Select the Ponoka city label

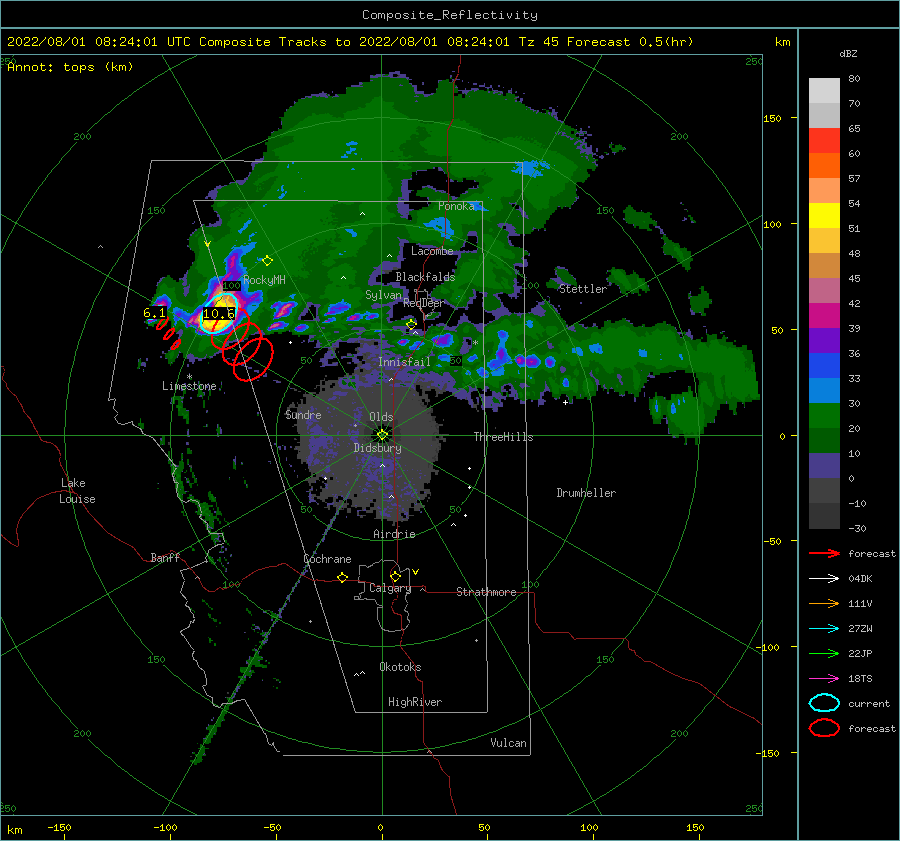456,206
